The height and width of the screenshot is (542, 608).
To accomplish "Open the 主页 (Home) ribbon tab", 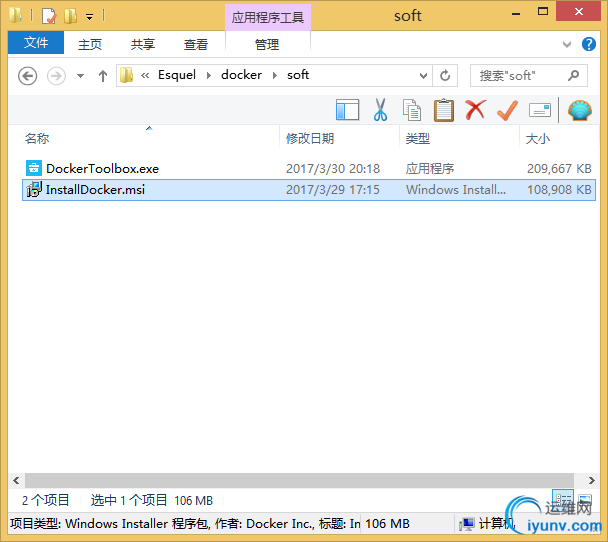I will (90, 44).
